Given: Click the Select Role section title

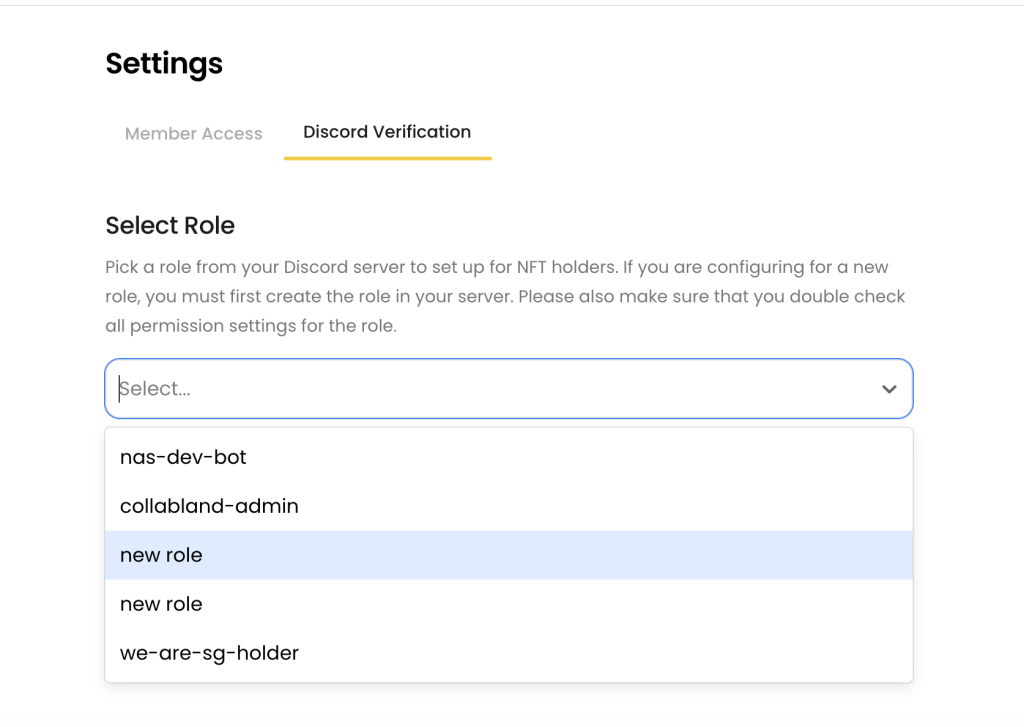Looking at the screenshot, I should click(x=170, y=225).
